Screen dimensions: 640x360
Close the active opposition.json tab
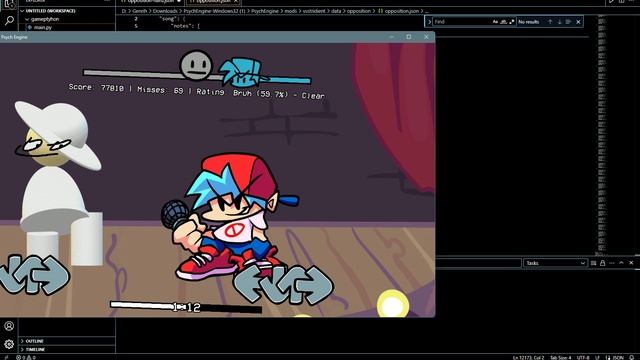tap(236, 2)
